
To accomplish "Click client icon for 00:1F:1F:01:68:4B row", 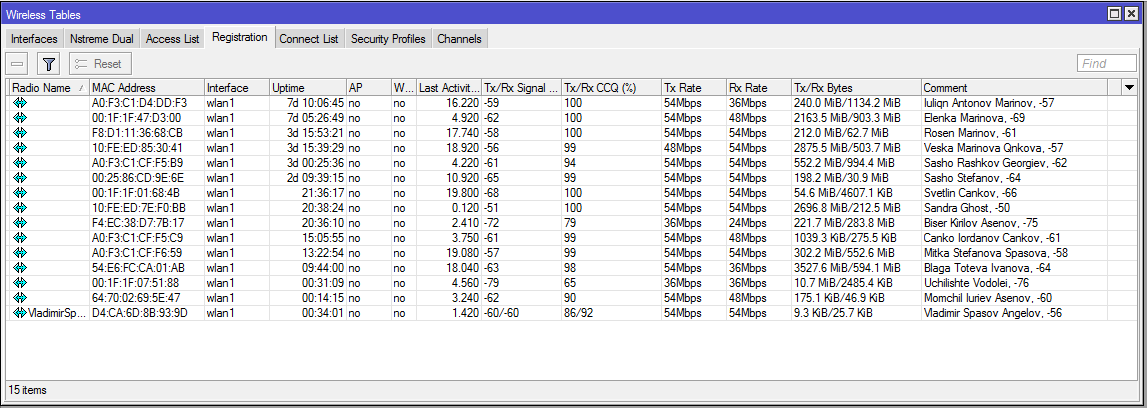I will tap(19, 192).
